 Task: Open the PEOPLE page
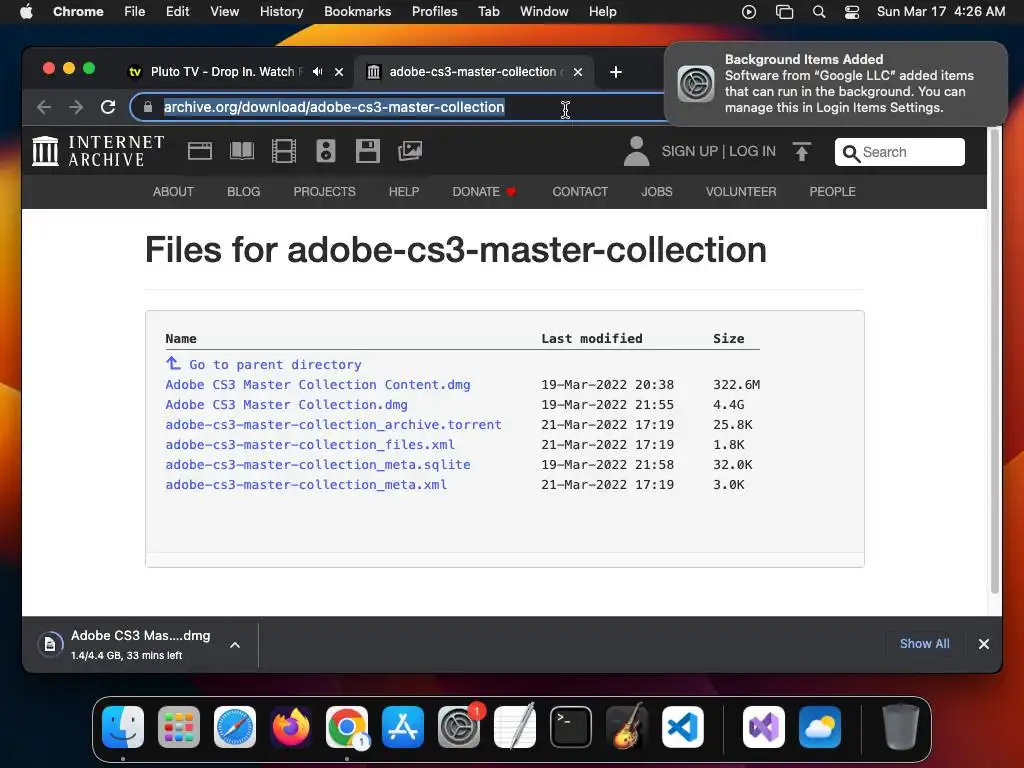(833, 192)
